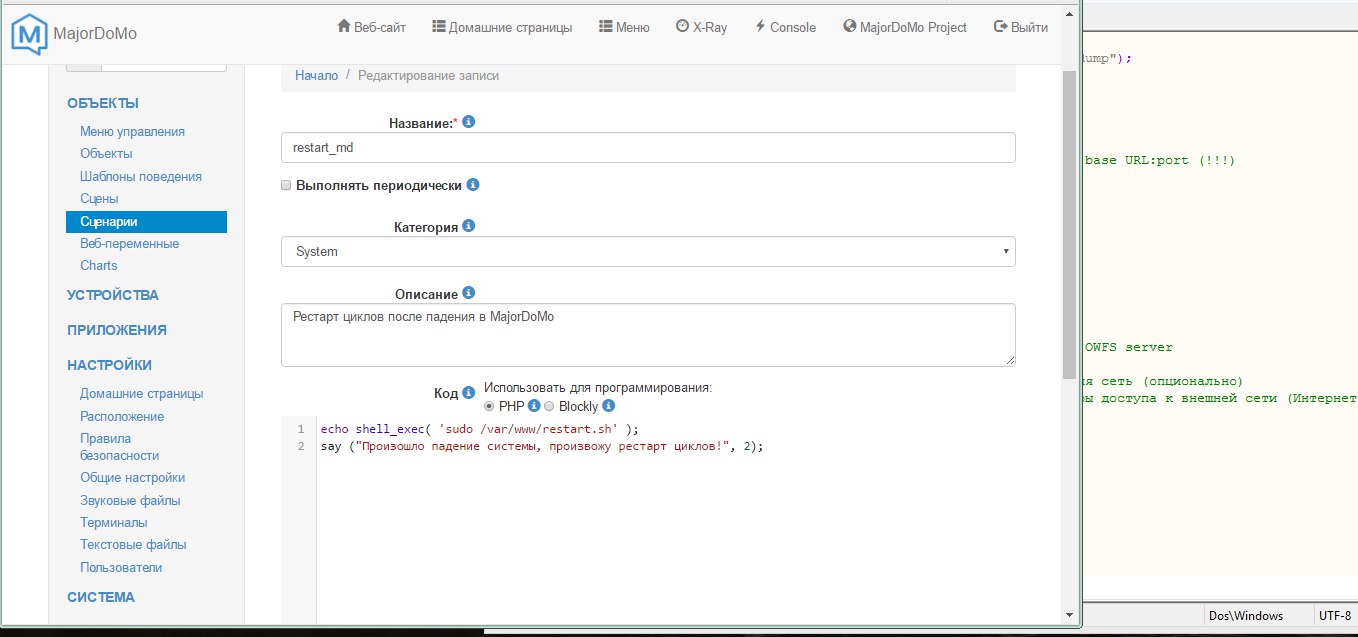Image resolution: width=1358 pixels, height=637 pixels.
Task: Click info icon next to Категория label
Action: (469, 226)
